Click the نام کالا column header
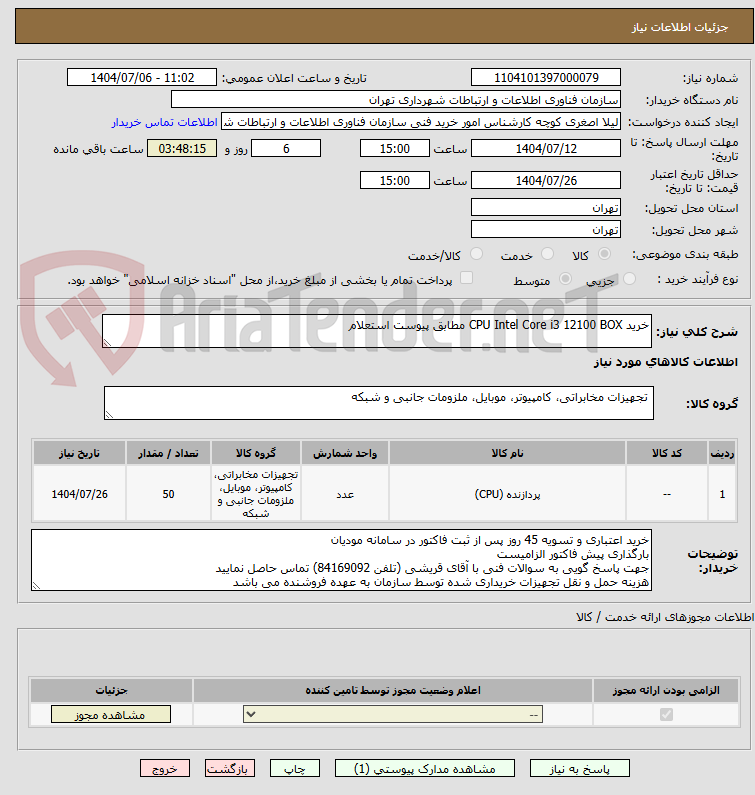 507,453
